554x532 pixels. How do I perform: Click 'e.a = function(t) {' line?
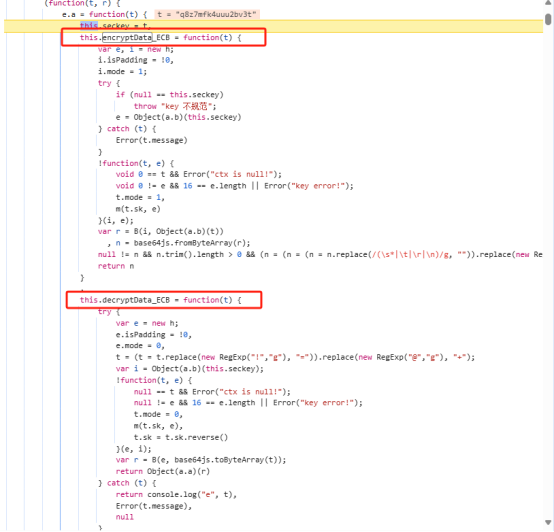coord(105,14)
